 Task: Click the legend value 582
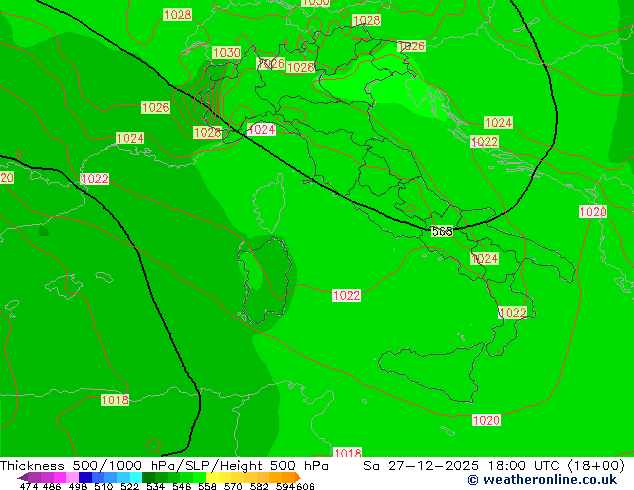259,486
